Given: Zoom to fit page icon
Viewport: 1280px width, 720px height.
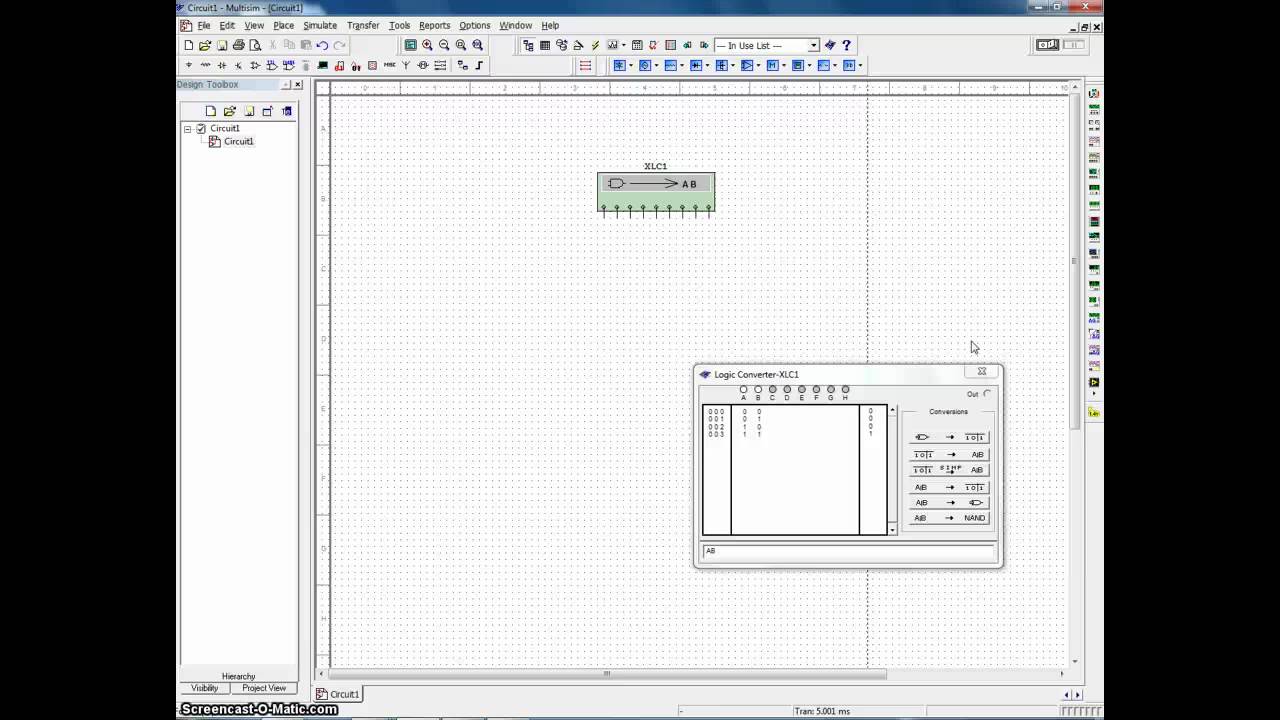Looking at the screenshot, I should coord(478,45).
